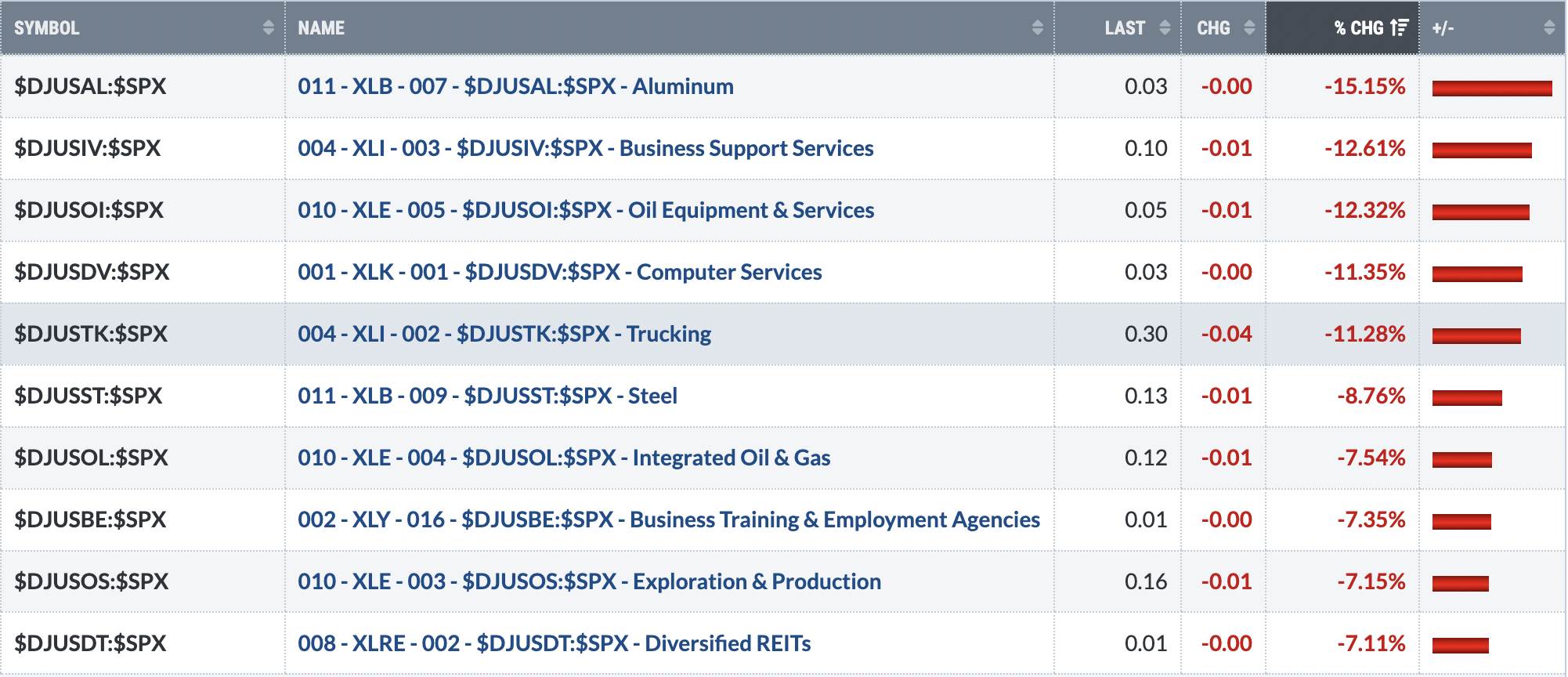Open the Exploration & Production link
This screenshot has height=677, width=1568.
pos(589,581)
